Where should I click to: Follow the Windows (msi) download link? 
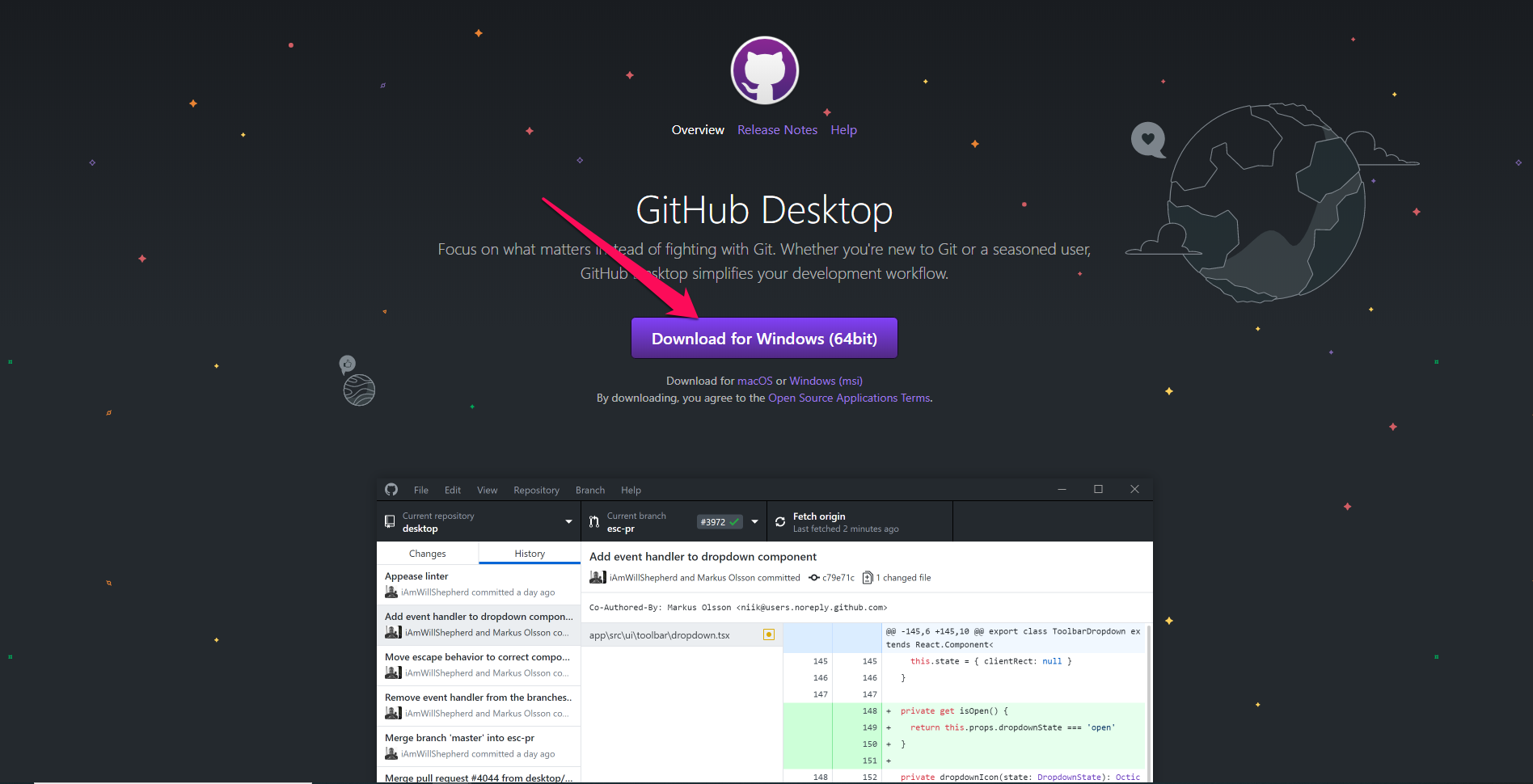(826, 381)
